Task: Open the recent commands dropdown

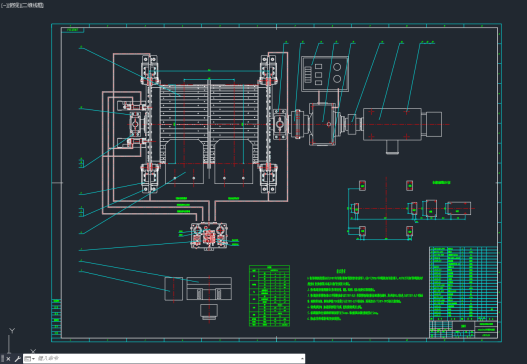Action: pyautogui.click(x=30, y=359)
